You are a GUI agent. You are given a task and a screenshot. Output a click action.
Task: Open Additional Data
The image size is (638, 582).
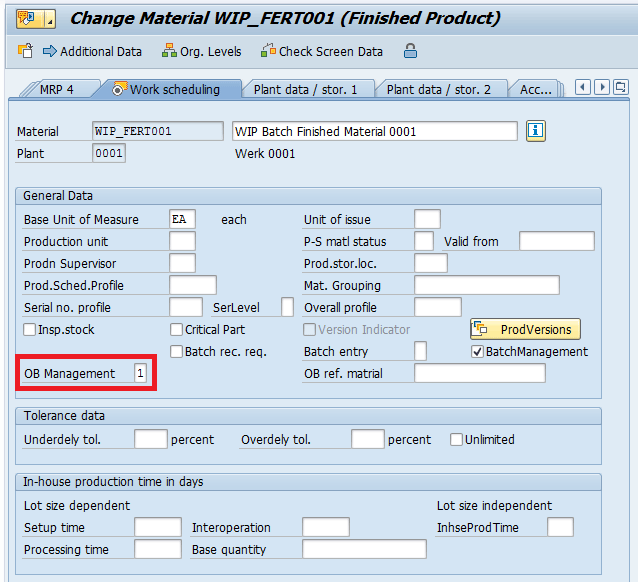click(x=92, y=51)
